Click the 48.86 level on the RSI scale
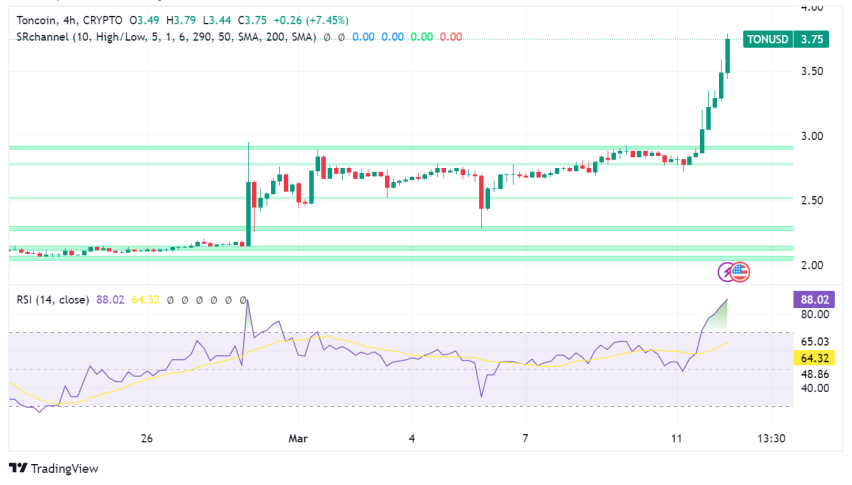852x485 pixels. coord(811,372)
